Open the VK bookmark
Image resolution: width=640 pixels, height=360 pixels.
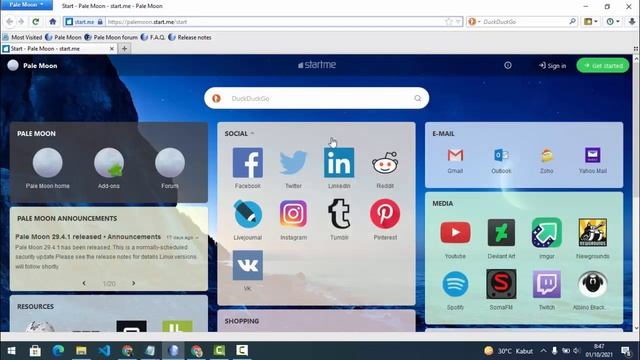coord(248,265)
